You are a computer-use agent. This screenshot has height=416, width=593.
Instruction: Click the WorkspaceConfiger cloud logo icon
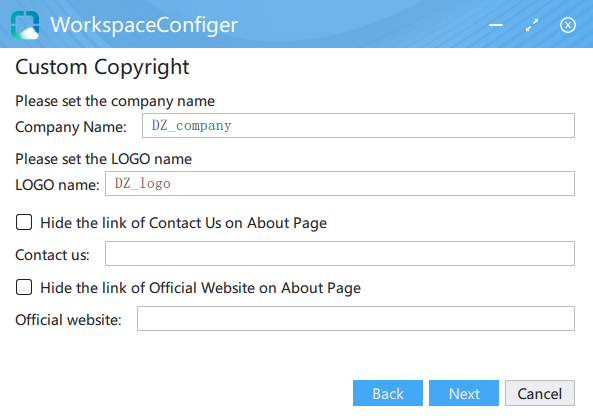point(25,25)
